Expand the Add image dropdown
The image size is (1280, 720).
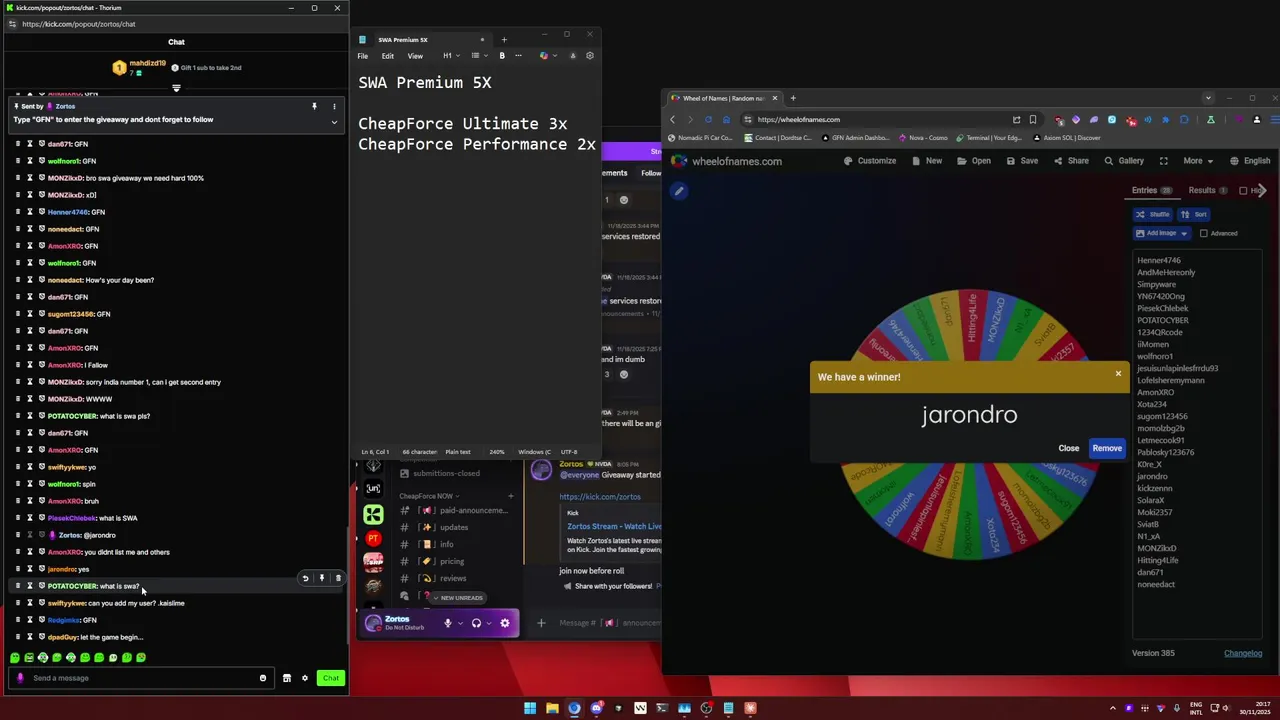pyautogui.click(x=1161, y=233)
